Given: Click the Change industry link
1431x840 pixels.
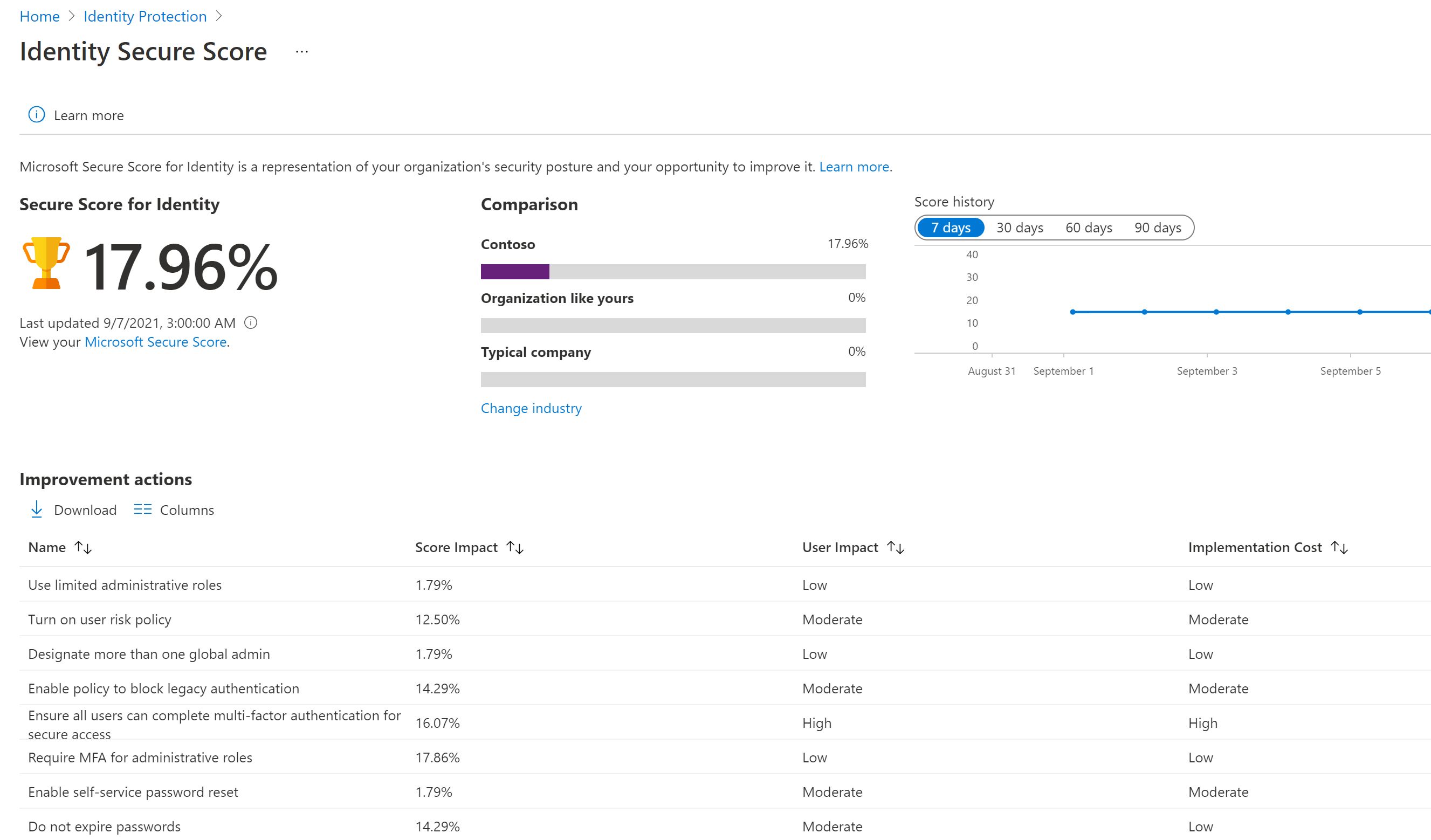Looking at the screenshot, I should pos(531,408).
